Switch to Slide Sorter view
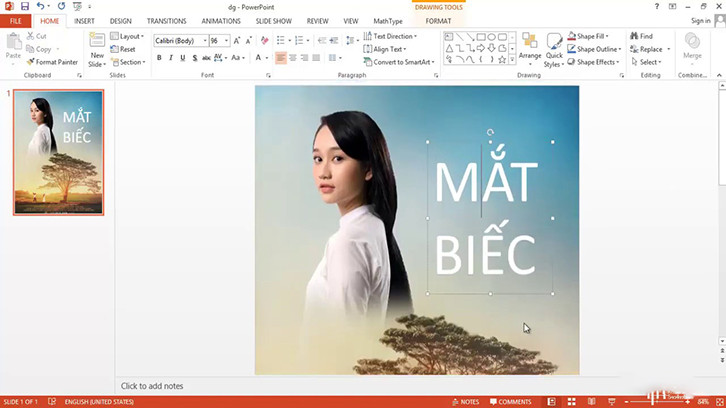Viewport: 726px width, 408px height. point(572,402)
